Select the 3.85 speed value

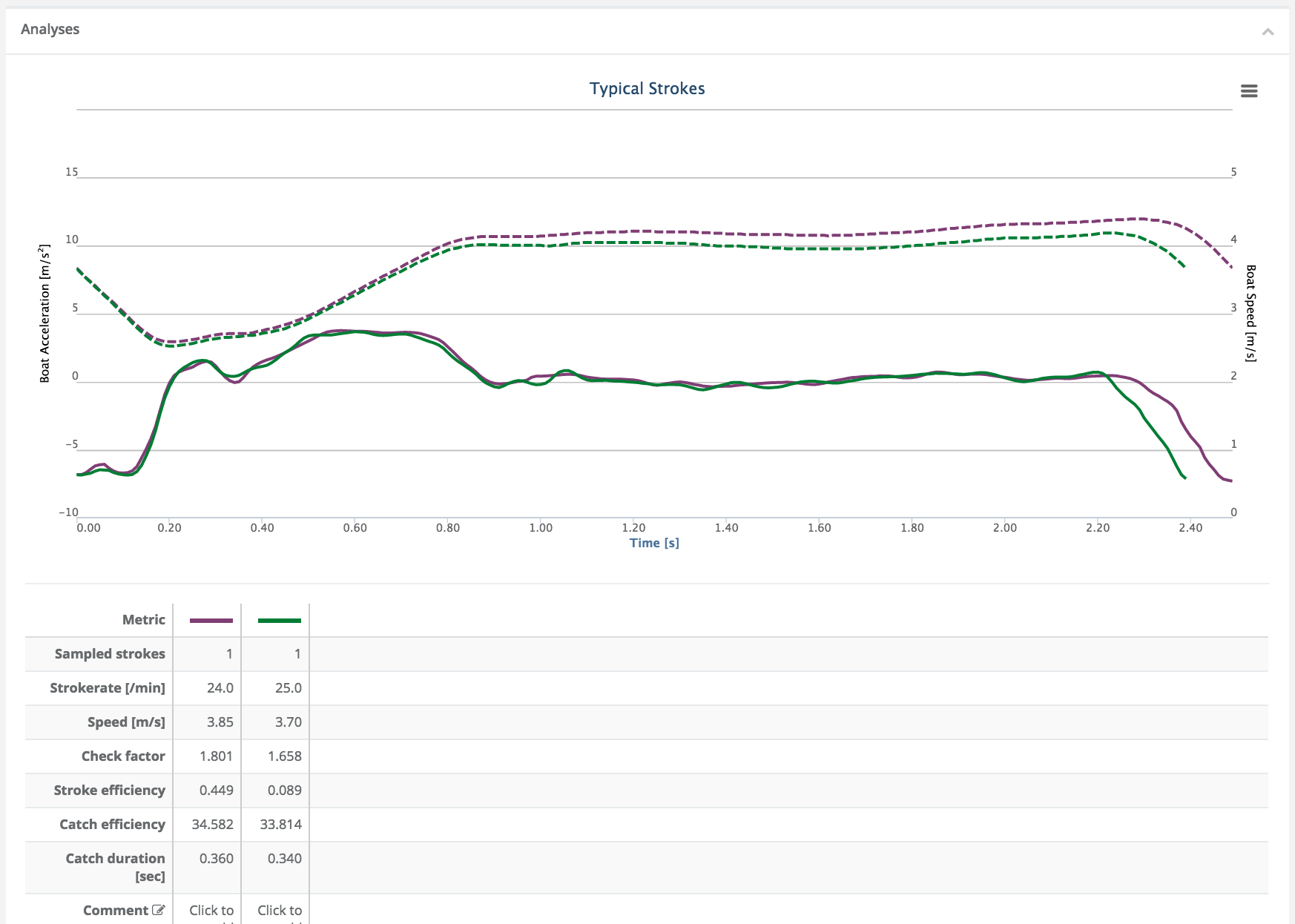click(220, 722)
